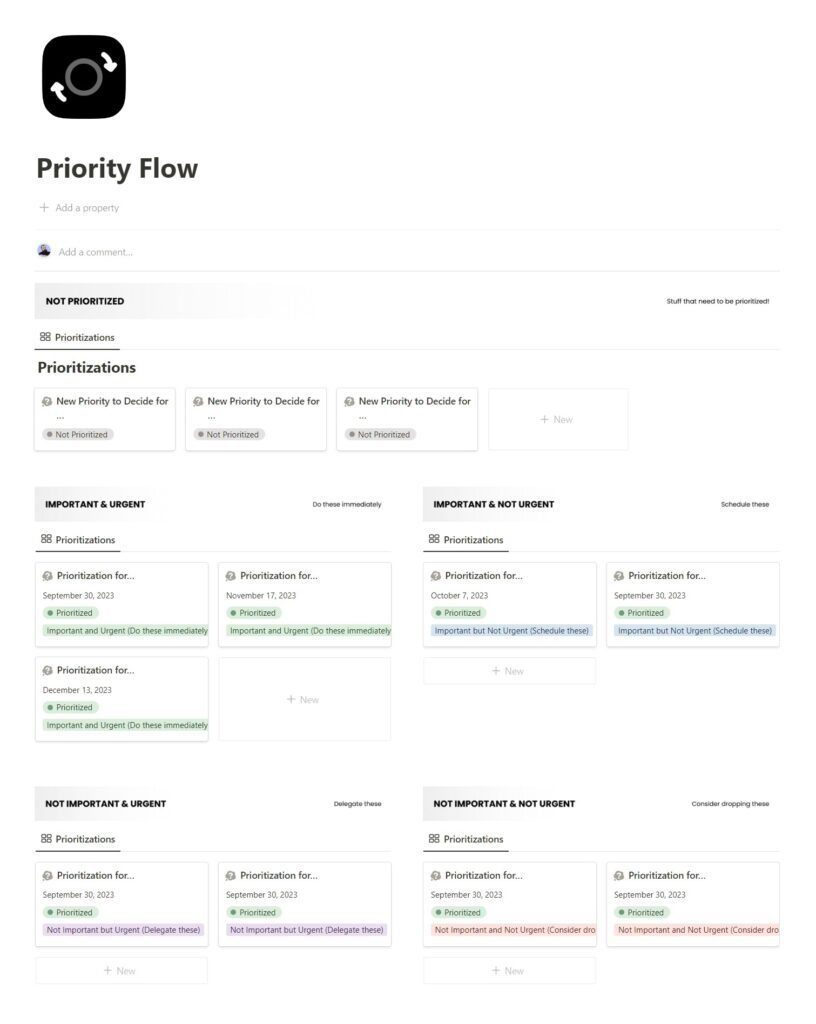Click the gallery view icon beside Prioritizations under Not Prioritized

46,337
